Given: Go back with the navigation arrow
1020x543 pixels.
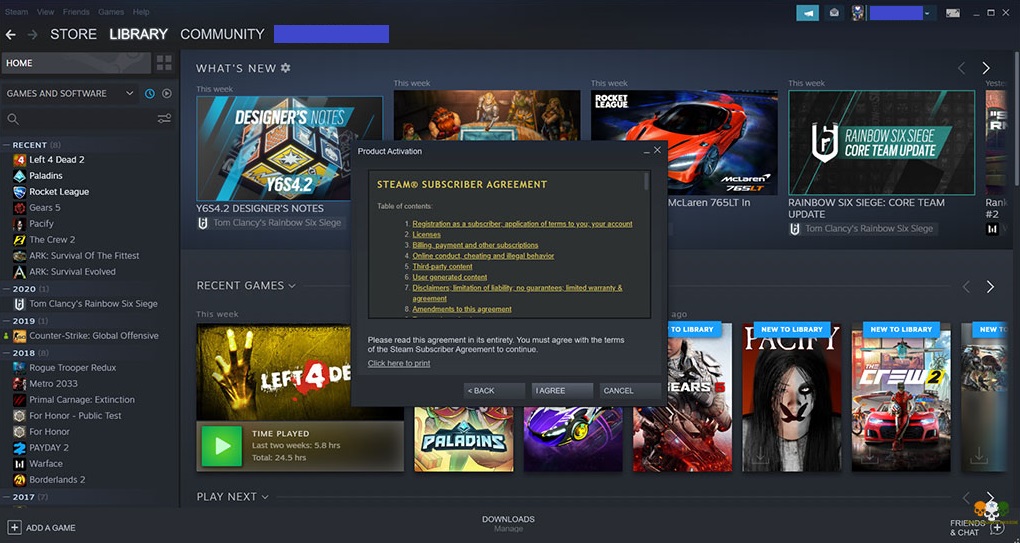Looking at the screenshot, I should [x=10, y=34].
